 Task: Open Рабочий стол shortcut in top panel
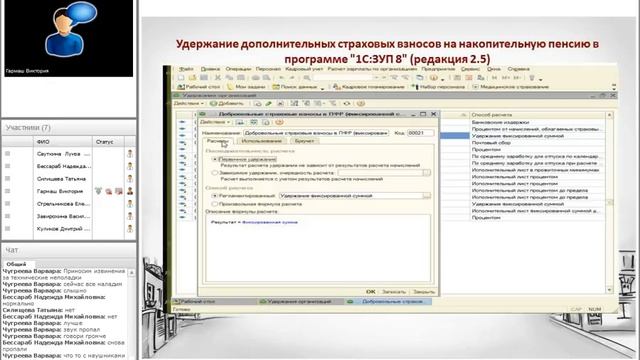pyautogui.click(x=199, y=87)
